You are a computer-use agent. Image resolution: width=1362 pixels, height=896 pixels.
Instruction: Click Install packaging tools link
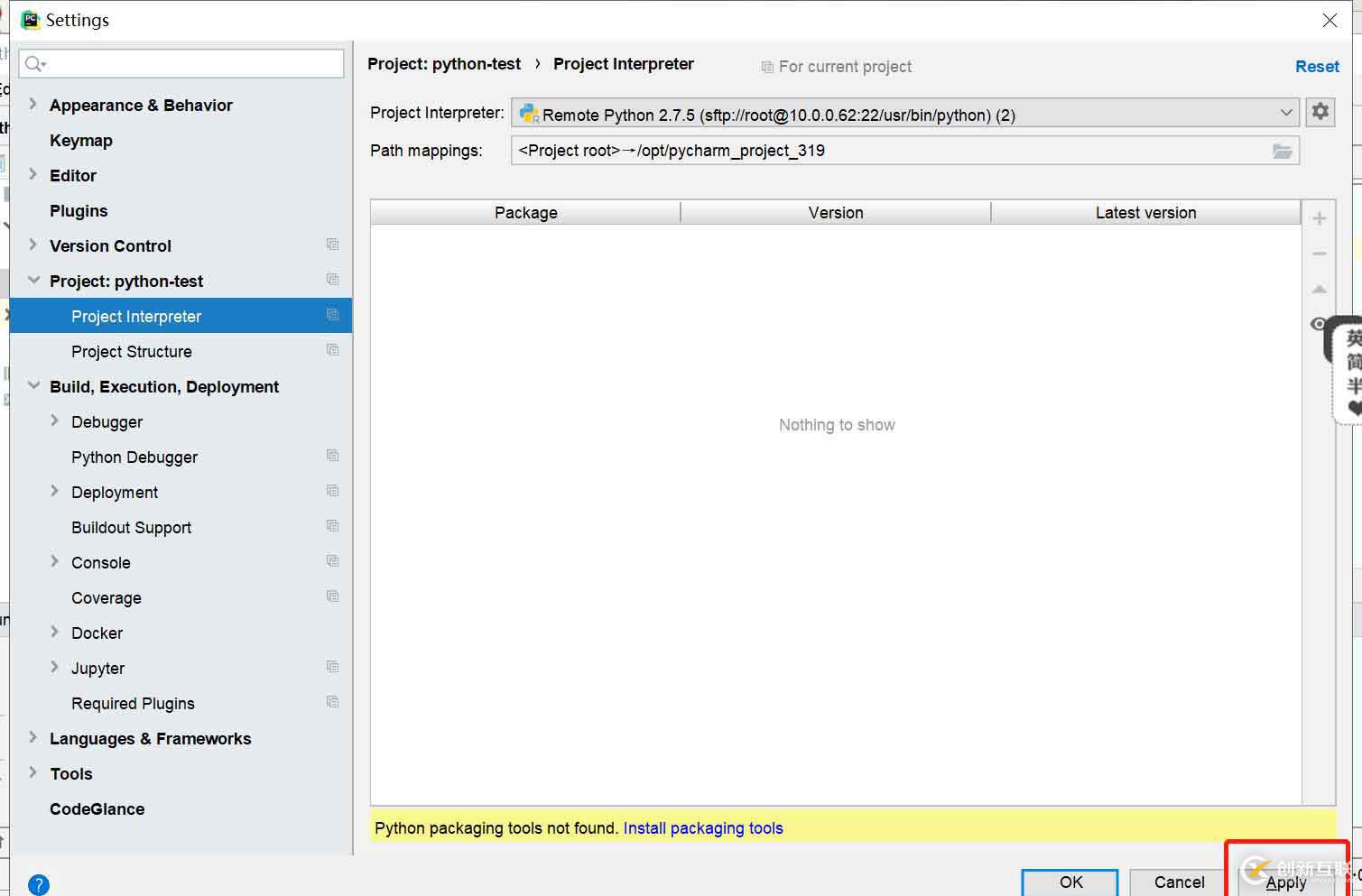pos(703,828)
